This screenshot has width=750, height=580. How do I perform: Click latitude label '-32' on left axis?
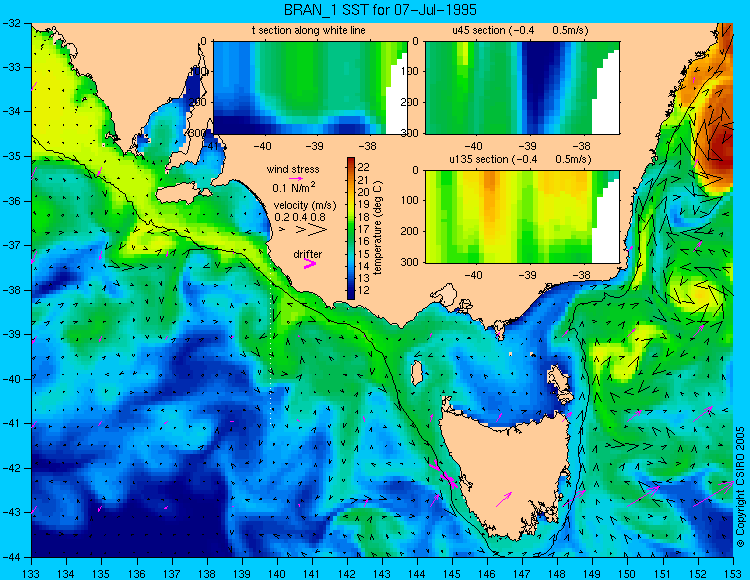(x=11, y=23)
